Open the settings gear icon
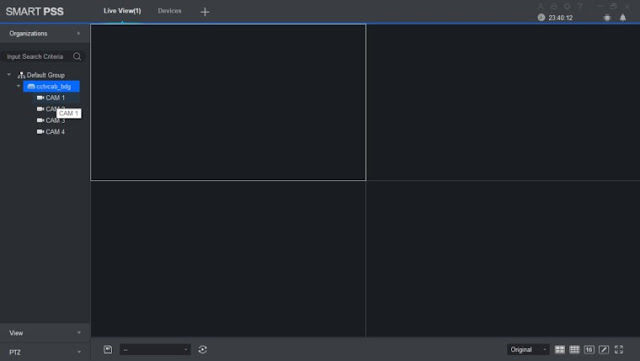Screen dimensions: 640x361 click(x=567, y=6)
